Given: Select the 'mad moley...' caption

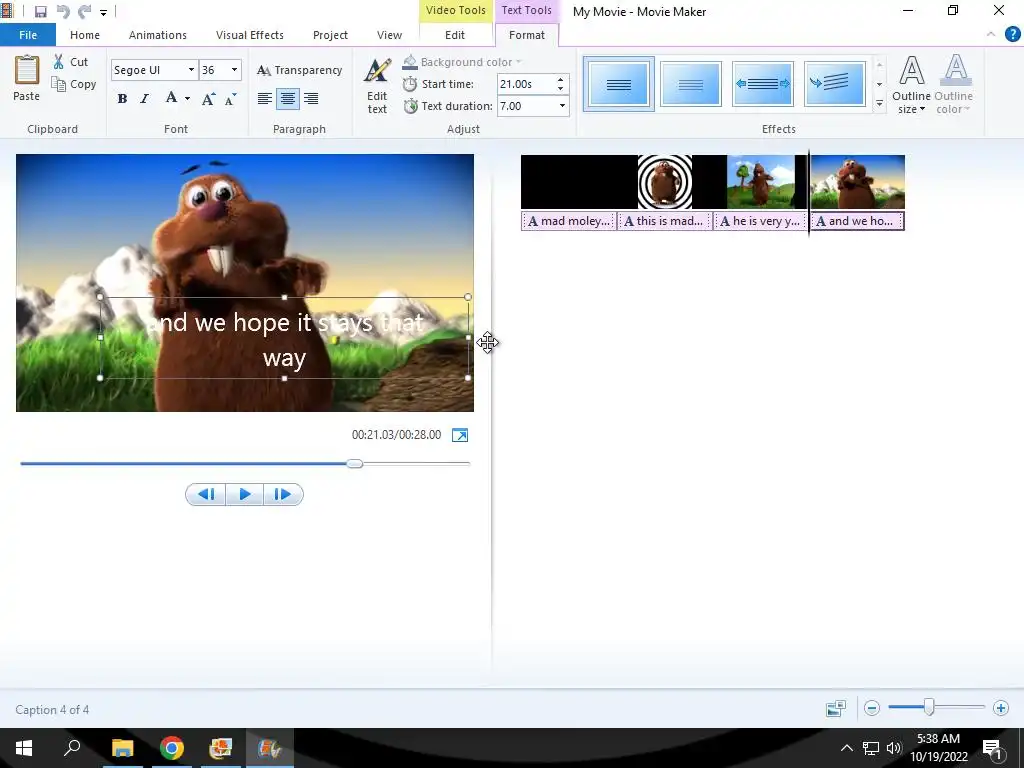Looking at the screenshot, I should pos(568,221).
